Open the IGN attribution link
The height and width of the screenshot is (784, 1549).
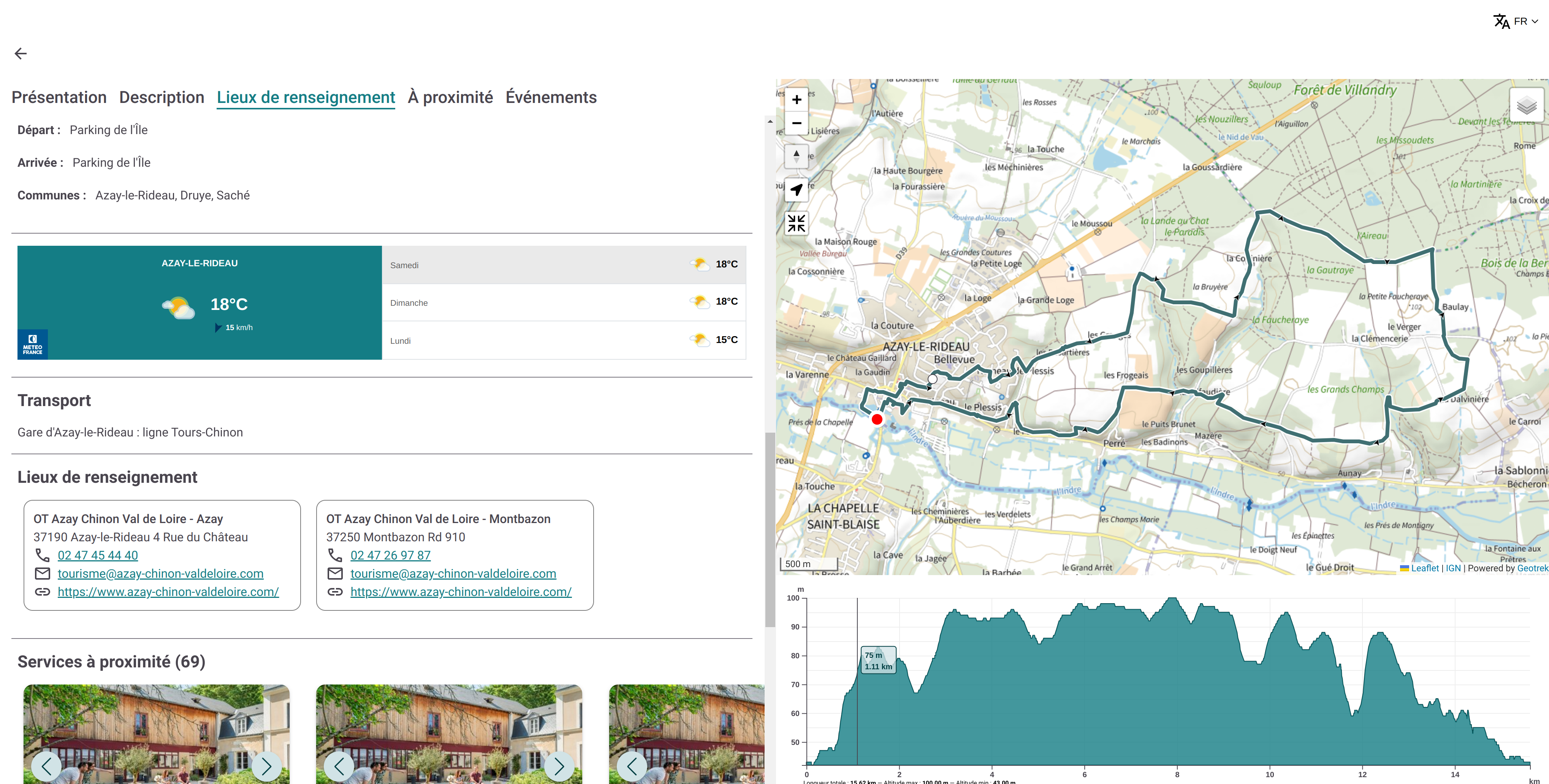(1453, 568)
